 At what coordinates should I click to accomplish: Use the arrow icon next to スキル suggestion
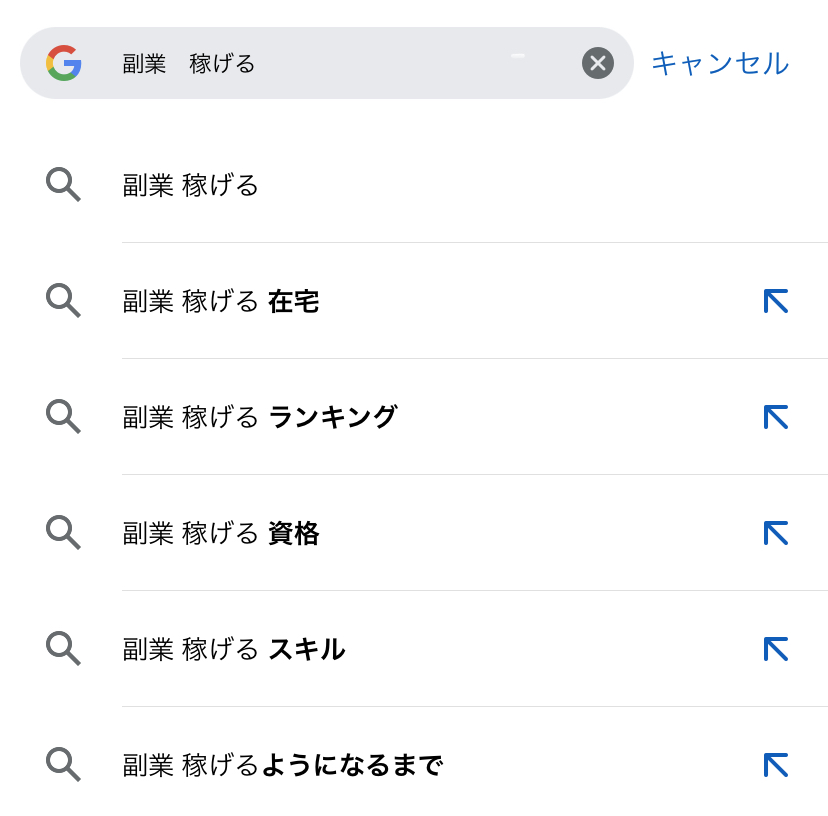point(776,649)
